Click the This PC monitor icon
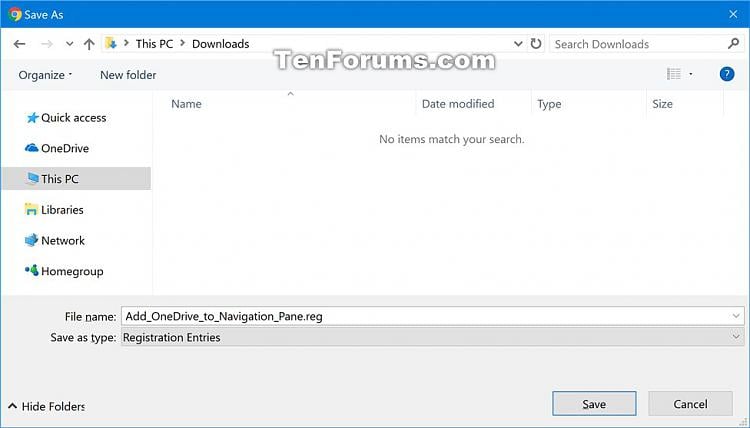The width and height of the screenshot is (750, 428). [x=32, y=178]
